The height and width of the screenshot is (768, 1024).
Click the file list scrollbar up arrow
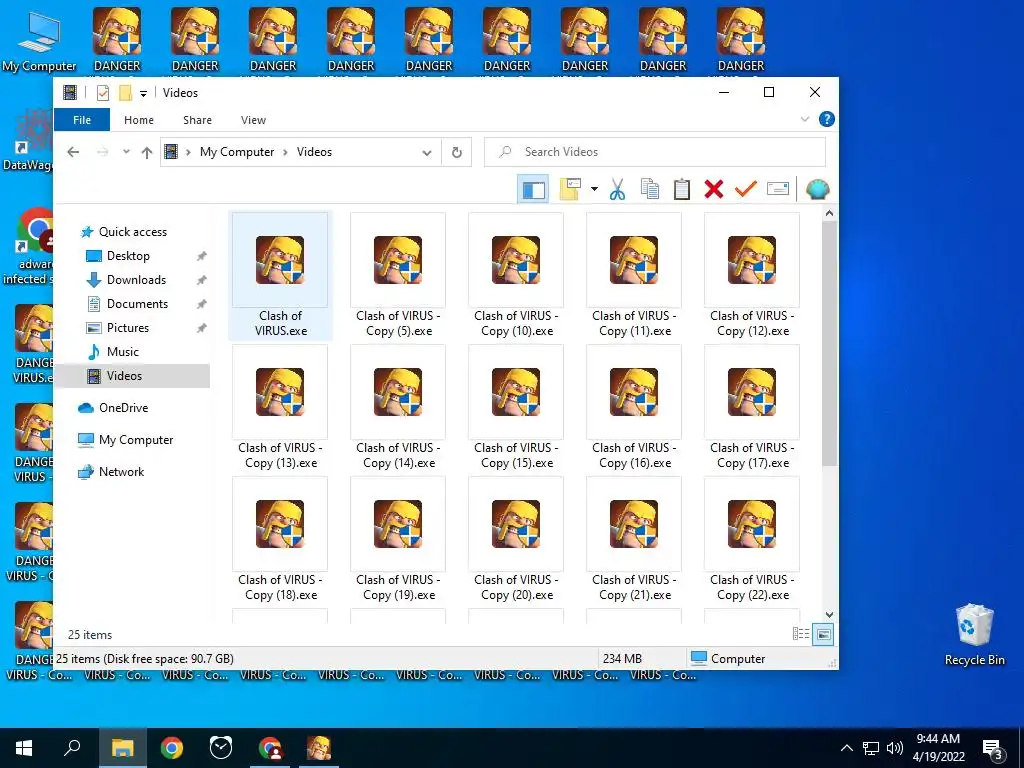tap(829, 214)
